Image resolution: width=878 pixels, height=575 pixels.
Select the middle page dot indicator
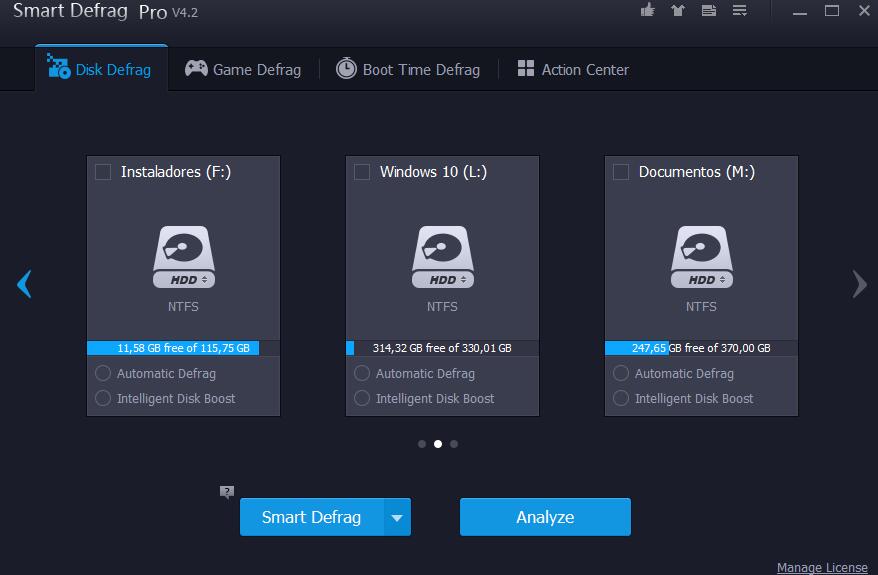coord(438,444)
